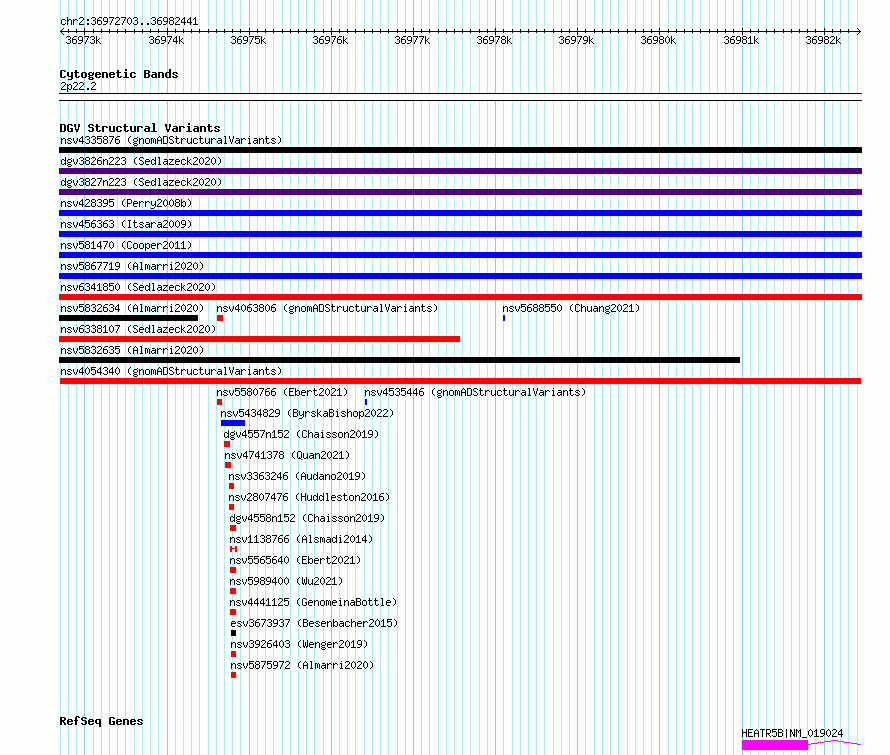This screenshot has width=890, height=755.
Task: Click the nsv5832635 Almarri2020 text label
Action: 132,350
